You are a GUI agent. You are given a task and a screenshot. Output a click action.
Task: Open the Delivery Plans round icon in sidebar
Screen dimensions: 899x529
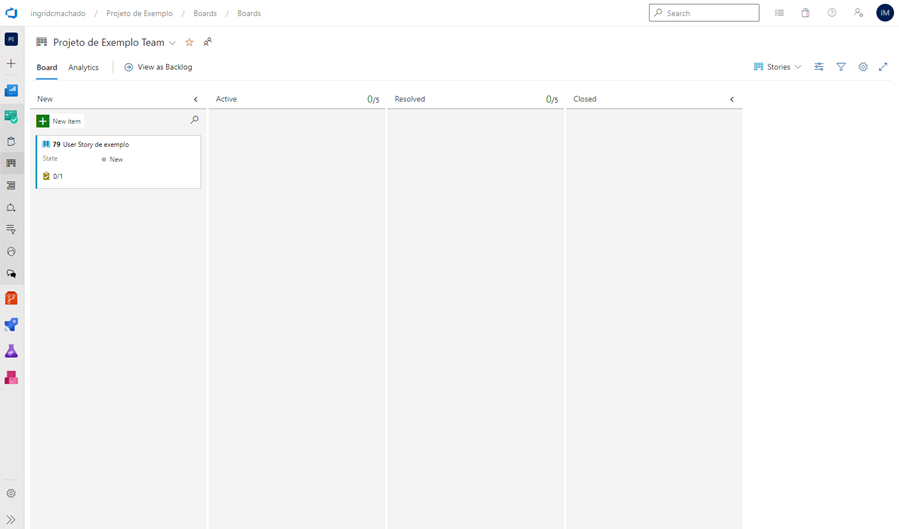[11, 252]
